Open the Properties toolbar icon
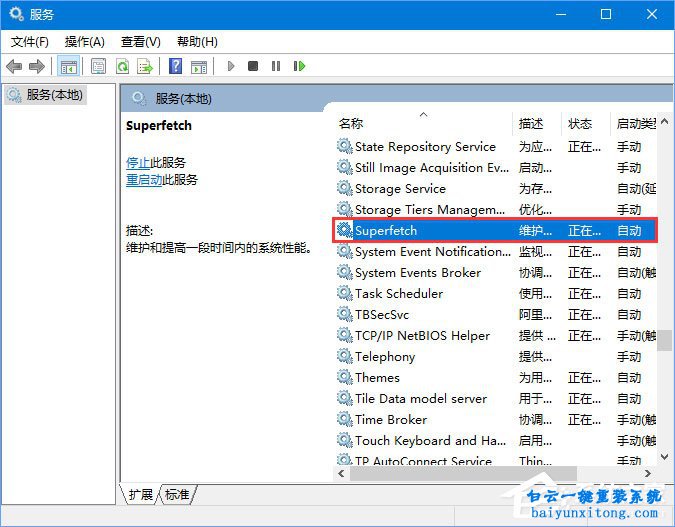This screenshot has width=675, height=527. point(99,66)
